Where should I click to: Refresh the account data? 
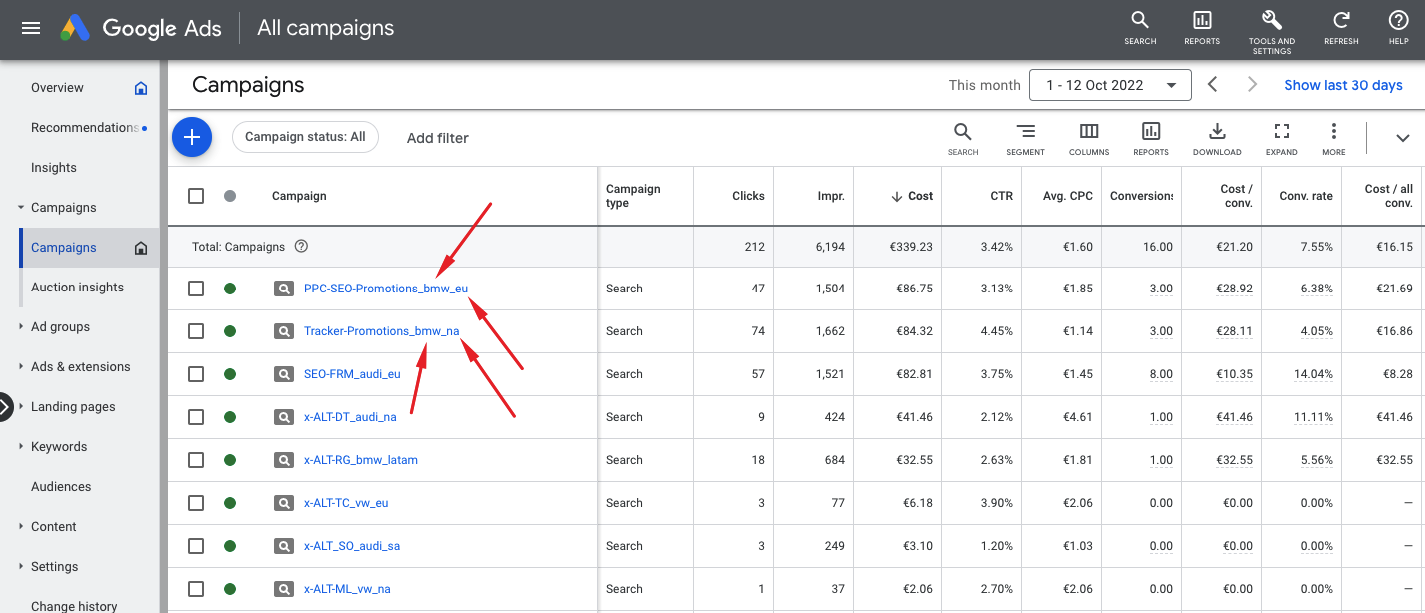(x=1341, y=28)
